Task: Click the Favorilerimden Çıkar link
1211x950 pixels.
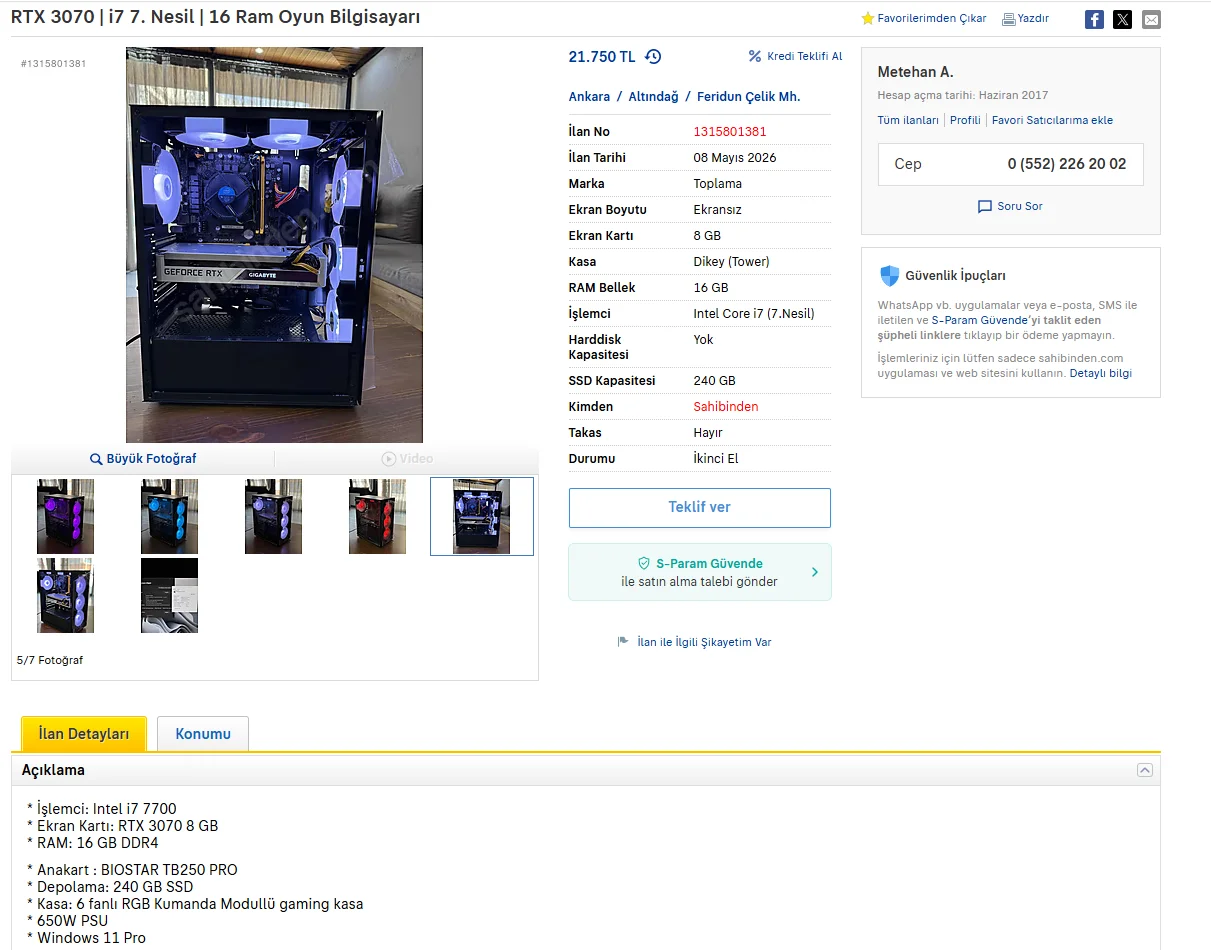Action: pyautogui.click(x=932, y=18)
